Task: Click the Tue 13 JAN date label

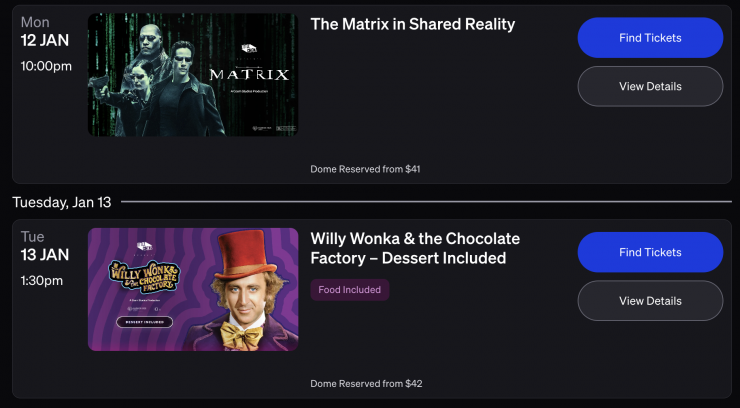Action: [45, 247]
